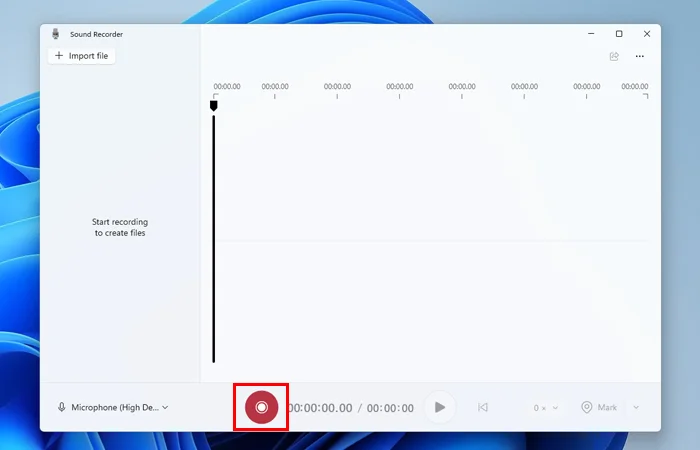Image resolution: width=700 pixels, height=450 pixels.
Task: Click the Import file button
Action: pyautogui.click(x=82, y=56)
